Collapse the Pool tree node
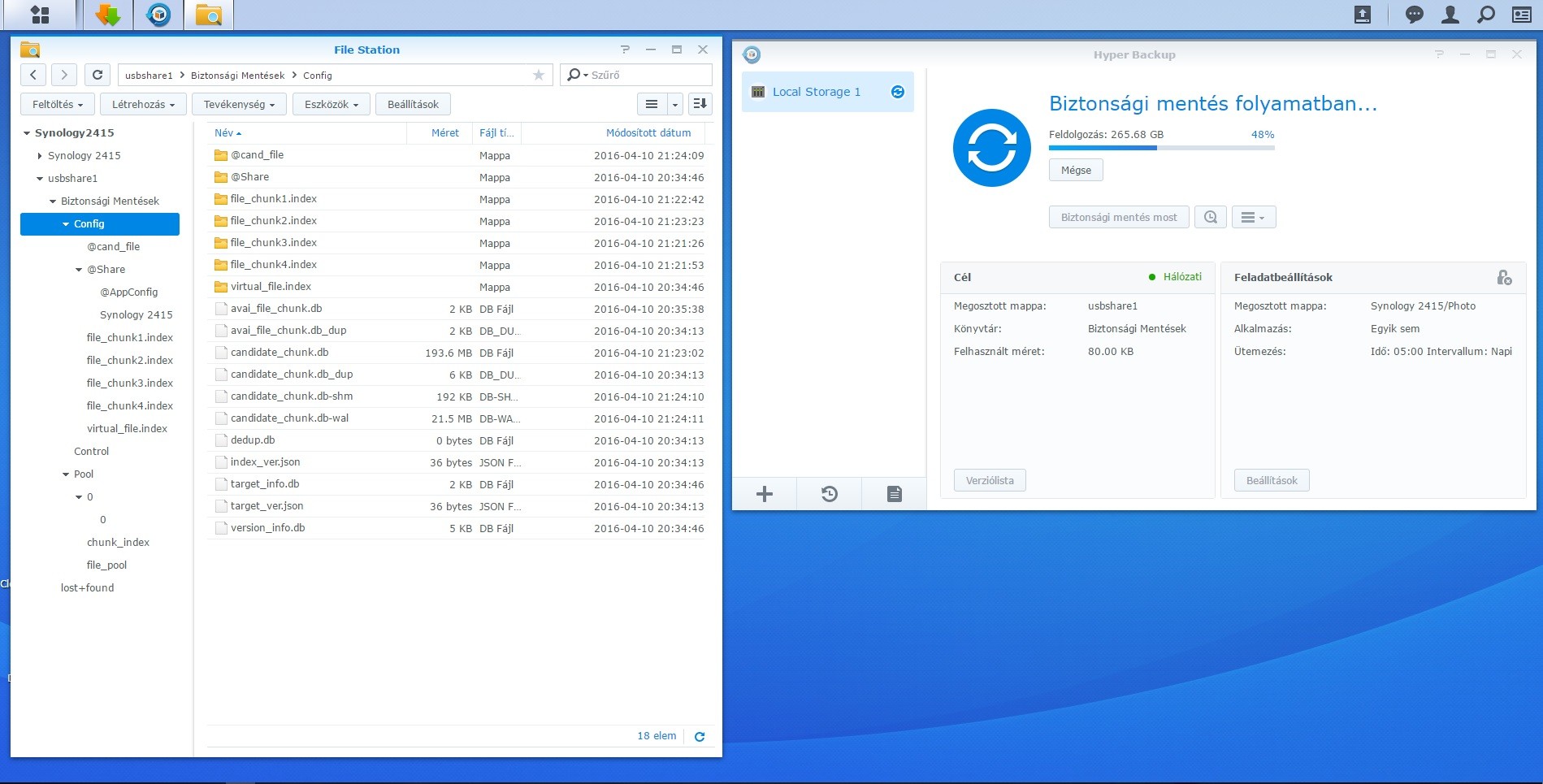1543x784 pixels. (66, 474)
